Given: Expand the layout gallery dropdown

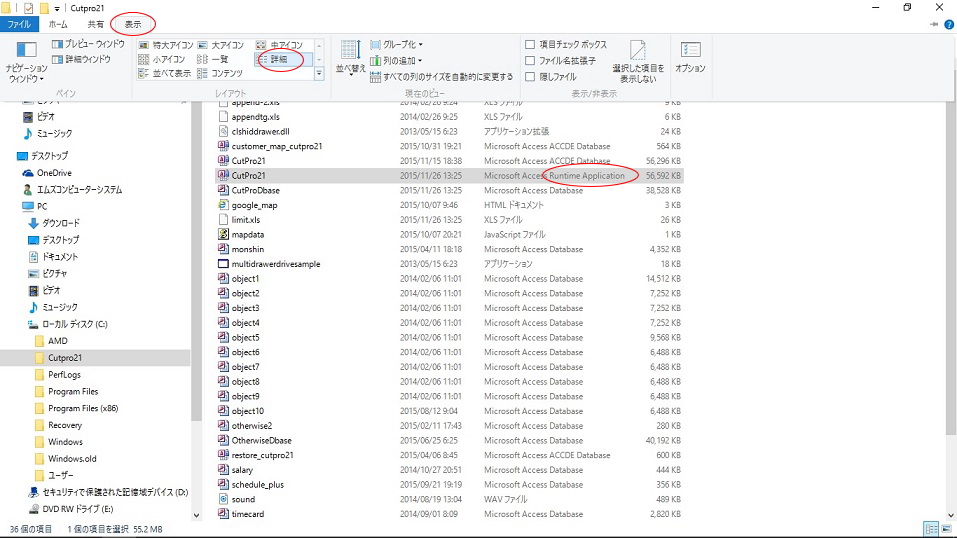Looking at the screenshot, I should (x=319, y=74).
